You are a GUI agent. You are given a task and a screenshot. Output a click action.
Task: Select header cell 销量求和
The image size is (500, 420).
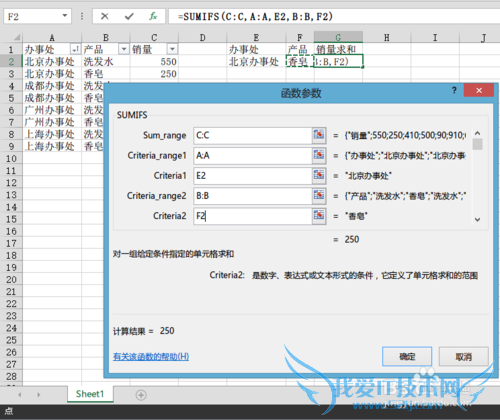pyautogui.click(x=338, y=49)
